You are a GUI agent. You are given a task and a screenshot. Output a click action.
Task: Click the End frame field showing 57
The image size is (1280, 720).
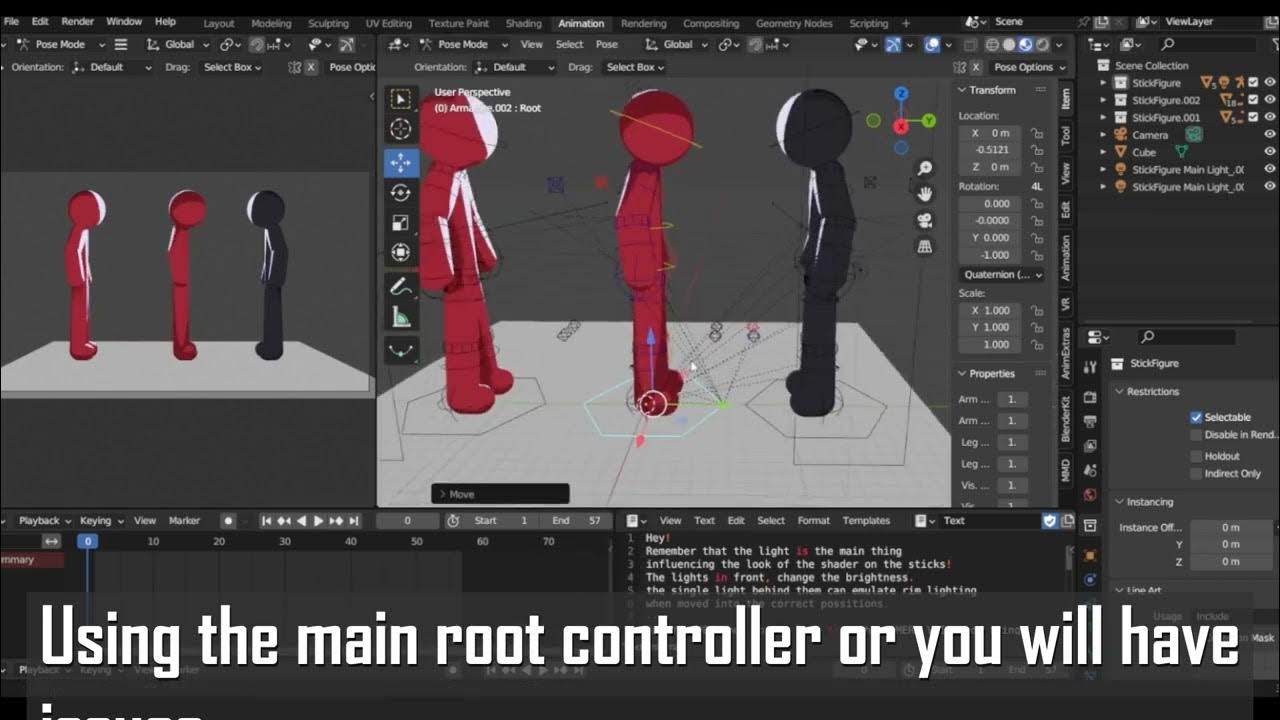(x=574, y=521)
